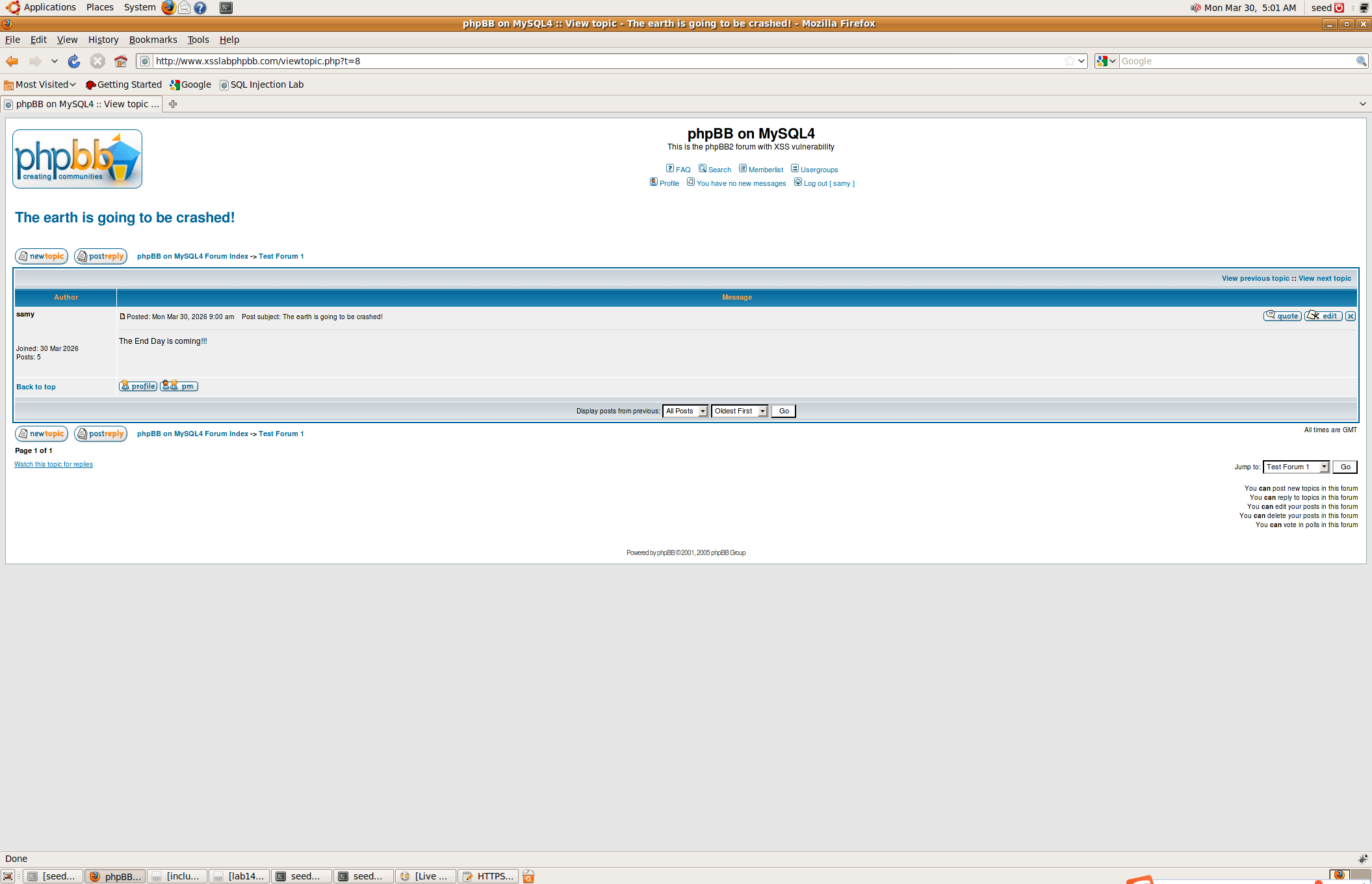
Task: Click the top post reply button
Action: (x=101, y=256)
